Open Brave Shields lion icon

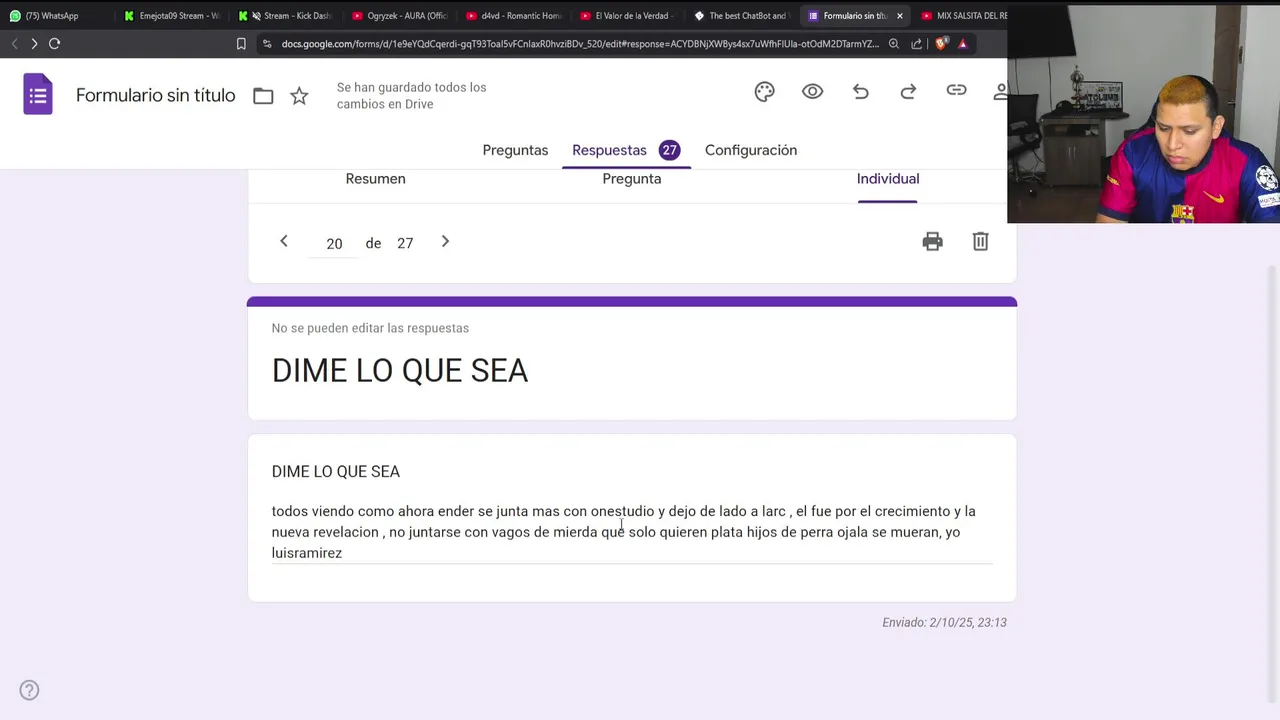(941, 44)
